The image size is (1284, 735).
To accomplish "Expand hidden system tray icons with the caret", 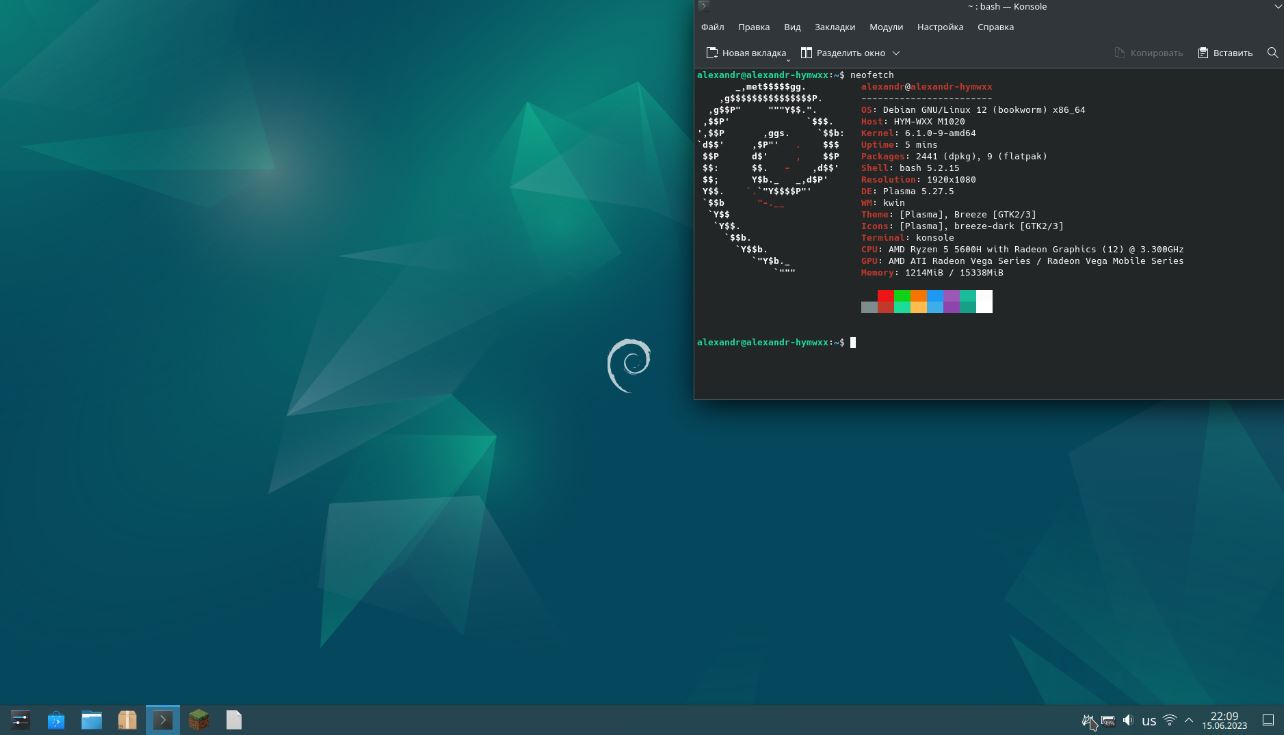I will tap(1188, 720).
